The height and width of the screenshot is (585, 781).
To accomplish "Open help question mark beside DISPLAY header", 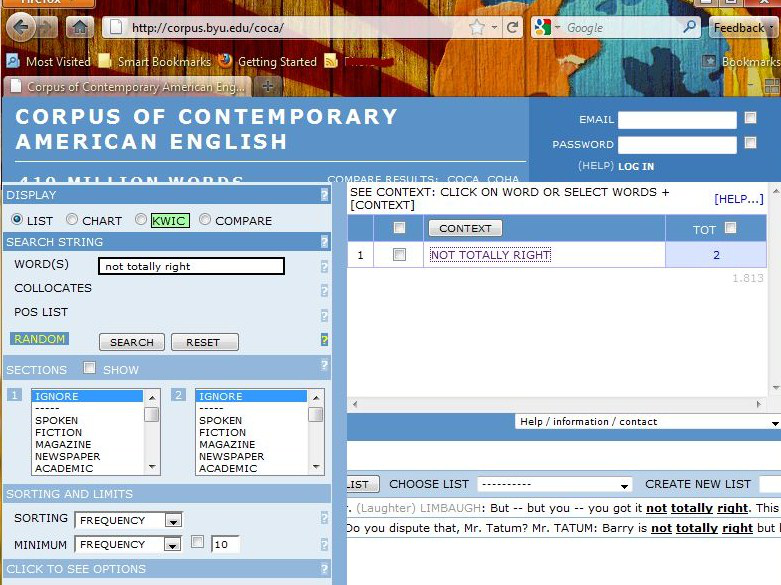I will tap(324, 195).
